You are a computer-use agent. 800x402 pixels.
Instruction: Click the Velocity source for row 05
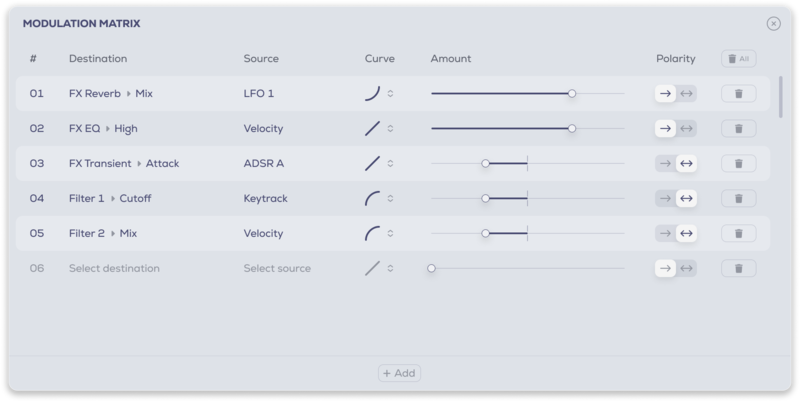tap(263, 234)
